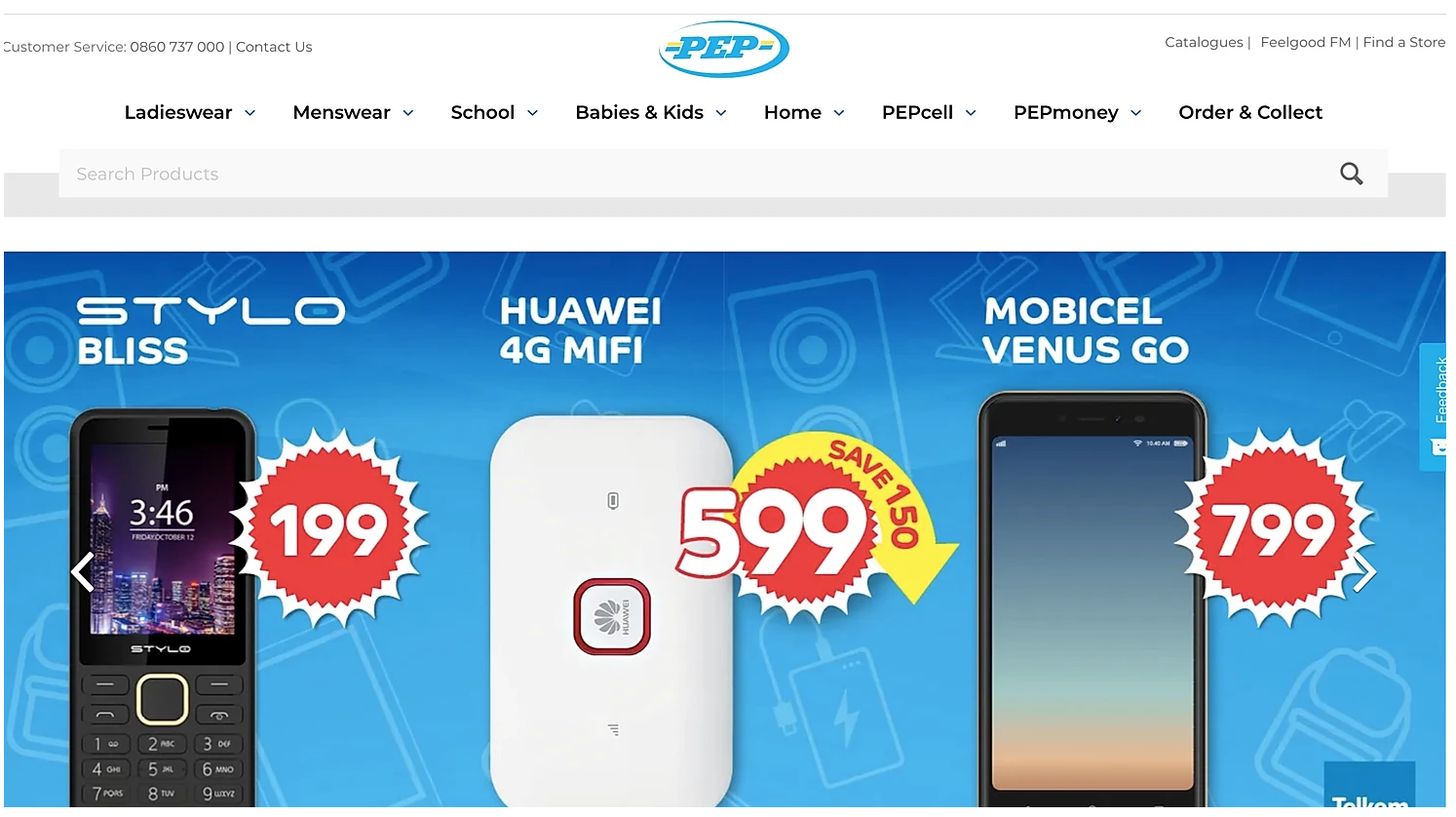Click the 199 price burst badge
The width and height of the screenshot is (1456, 817).
(328, 529)
